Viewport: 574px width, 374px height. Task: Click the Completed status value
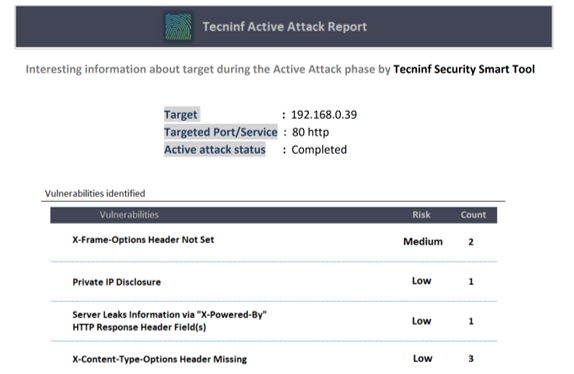(319, 150)
